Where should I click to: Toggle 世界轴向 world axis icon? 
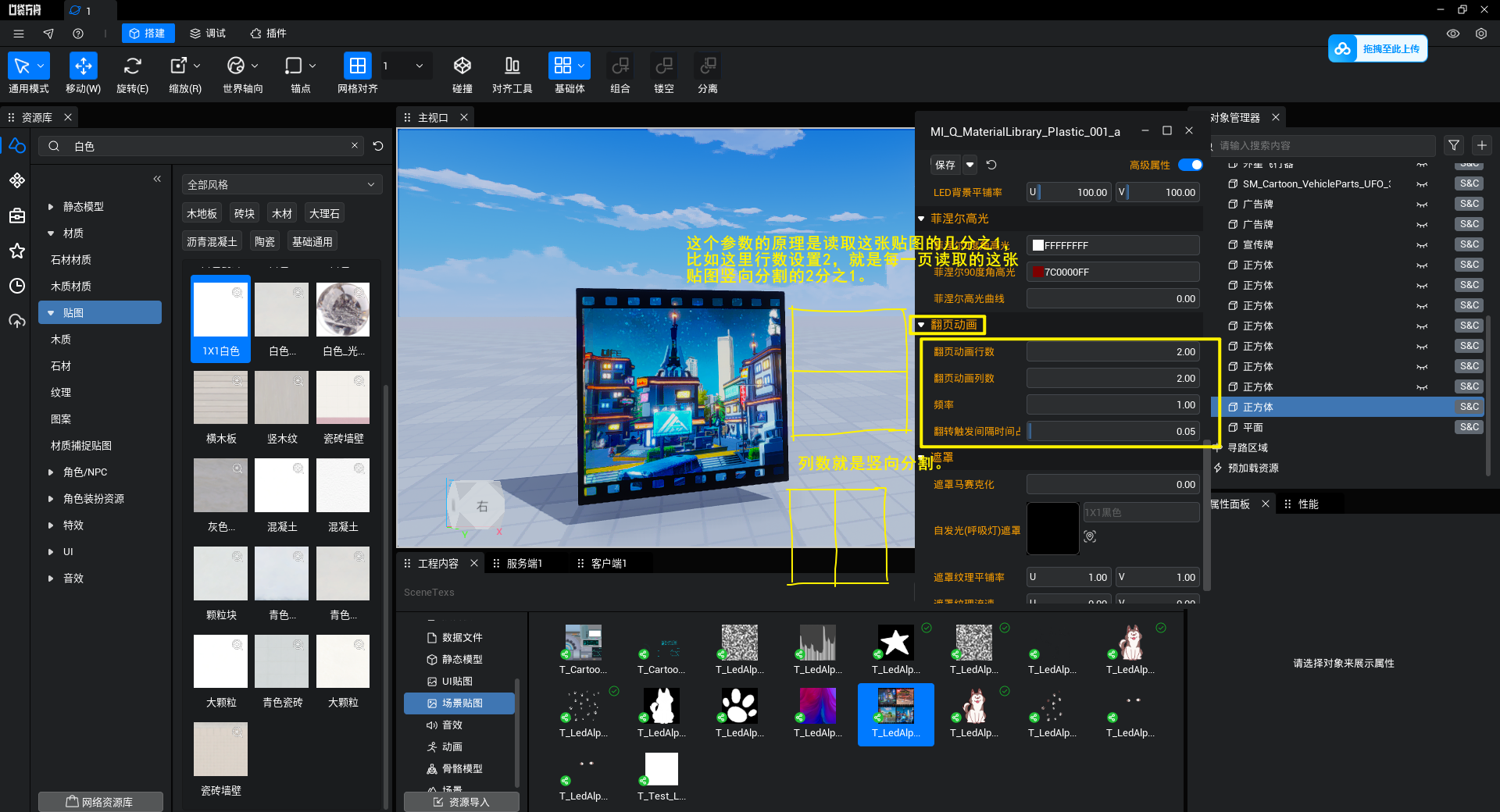click(x=236, y=66)
